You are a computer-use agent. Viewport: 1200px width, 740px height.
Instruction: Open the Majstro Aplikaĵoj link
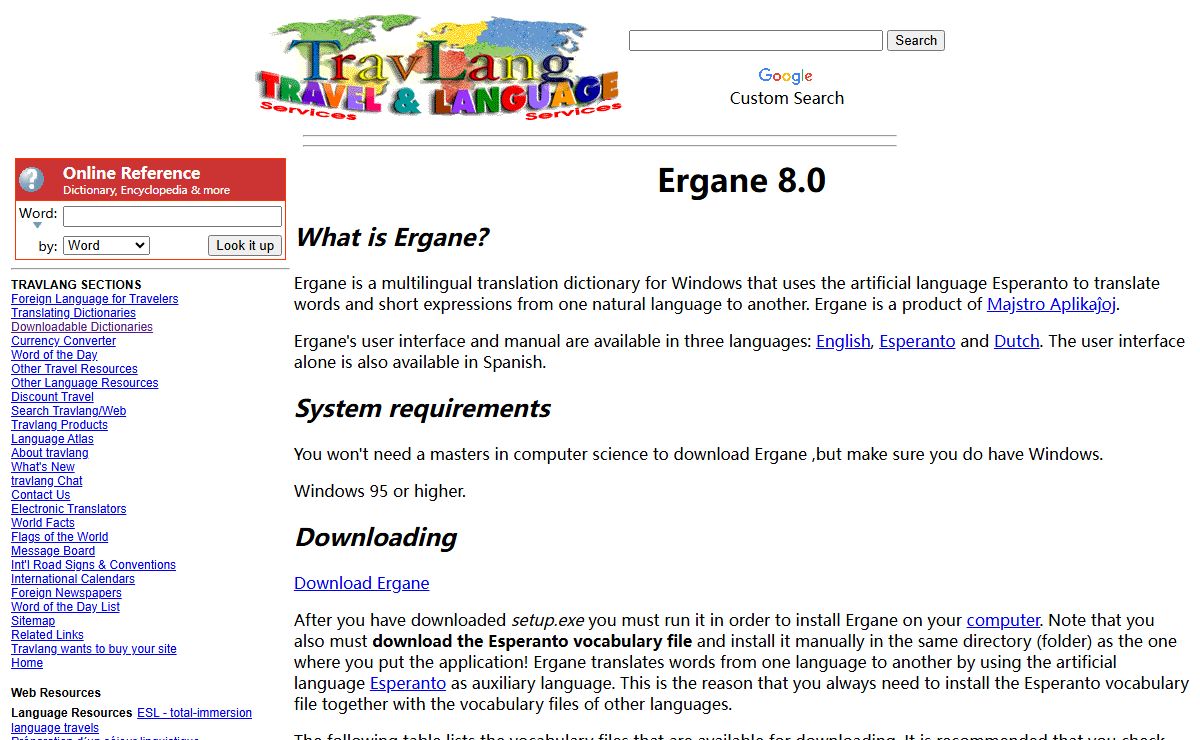[1051, 304]
